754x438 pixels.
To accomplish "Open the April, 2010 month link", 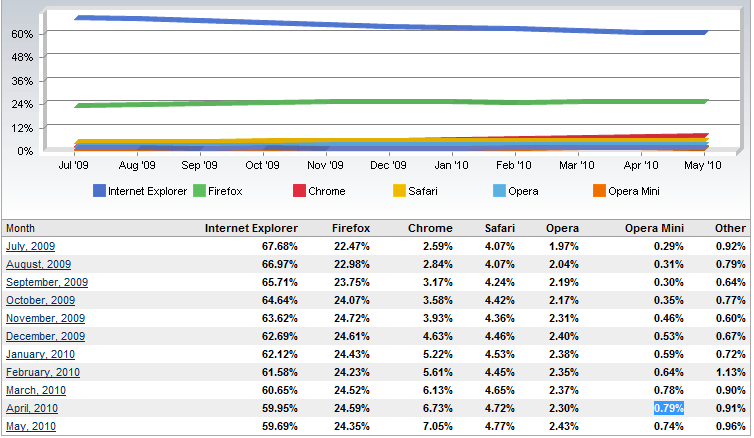I will tap(31, 408).
